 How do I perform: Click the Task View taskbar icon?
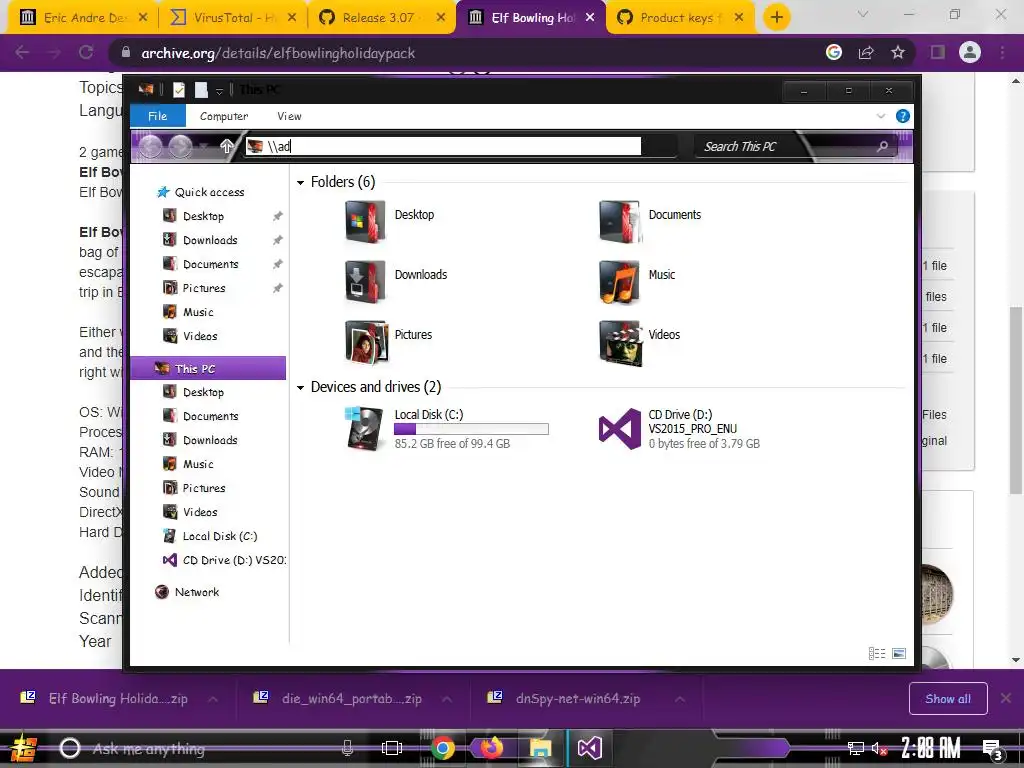point(392,748)
